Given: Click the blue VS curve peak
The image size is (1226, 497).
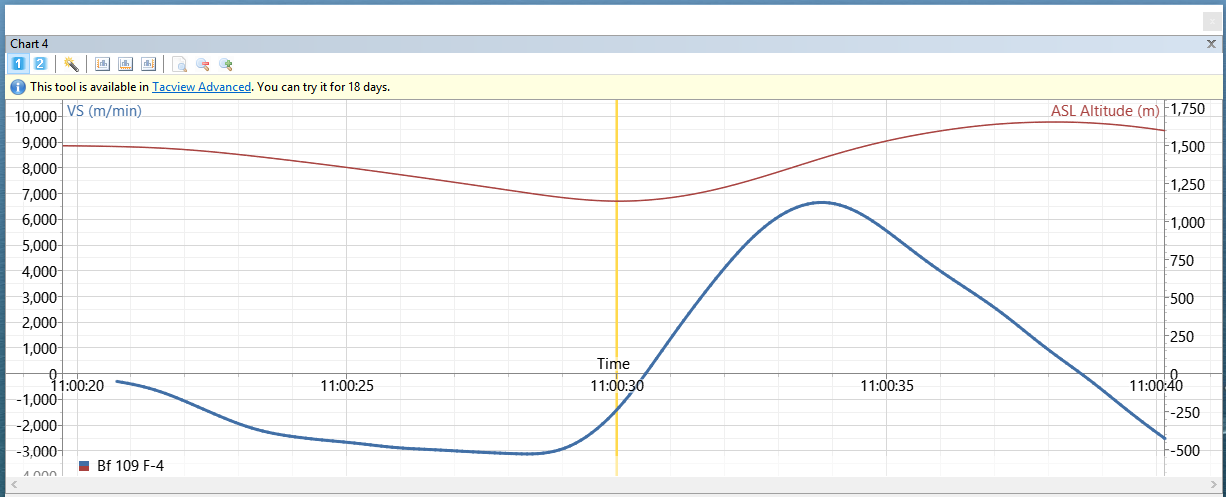Looking at the screenshot, I should coord(822,202).
